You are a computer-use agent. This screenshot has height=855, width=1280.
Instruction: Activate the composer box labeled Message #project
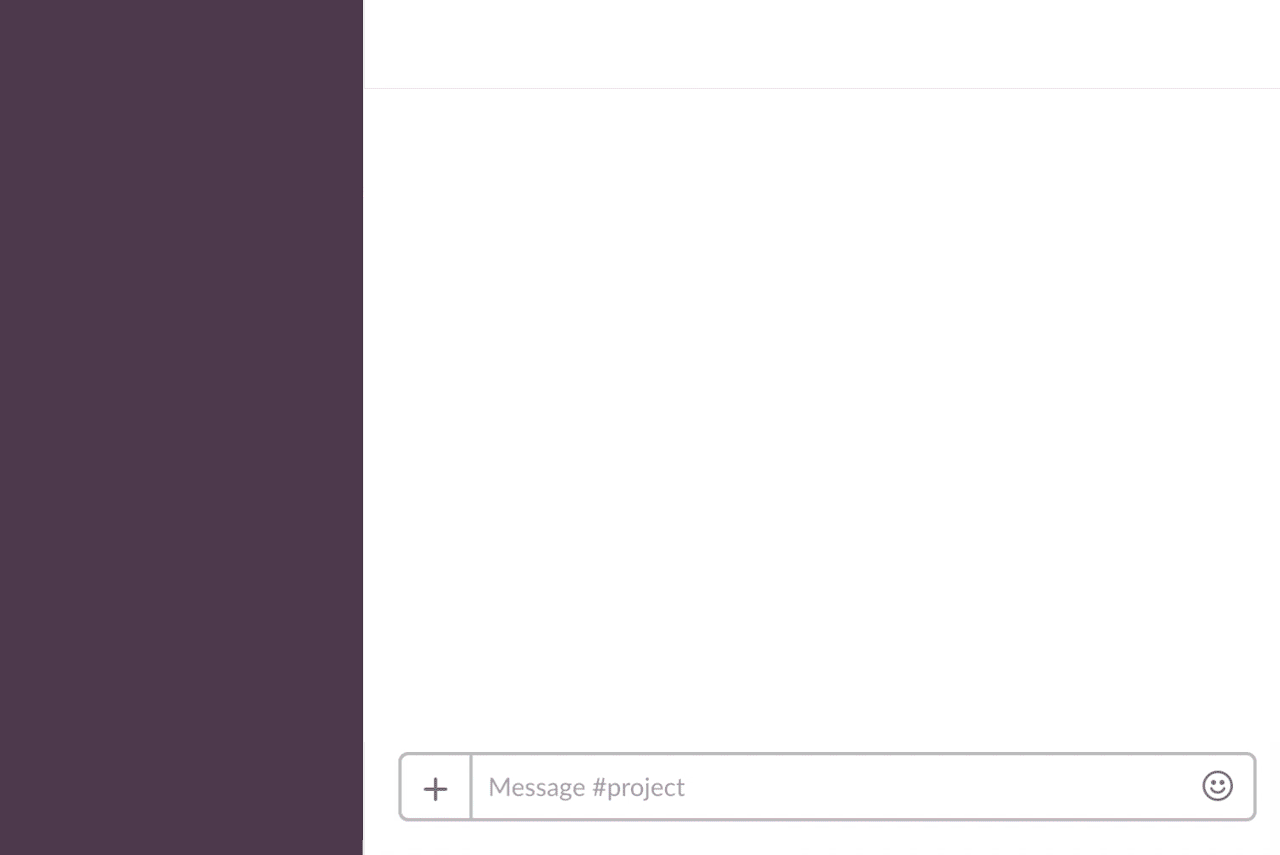click(835, 787)
